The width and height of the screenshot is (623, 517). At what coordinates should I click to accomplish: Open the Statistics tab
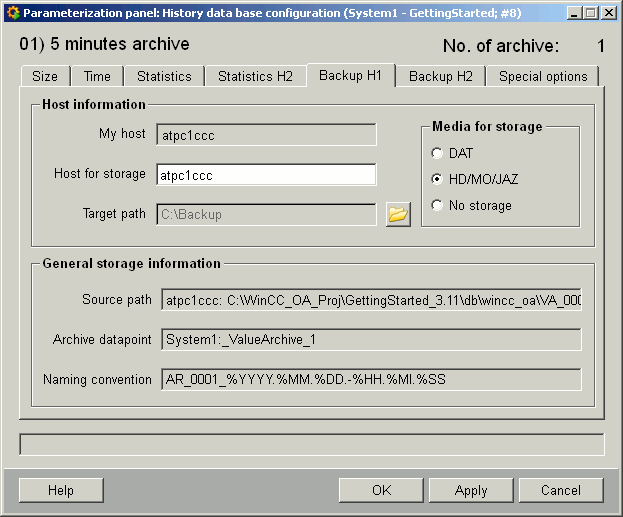164,76
